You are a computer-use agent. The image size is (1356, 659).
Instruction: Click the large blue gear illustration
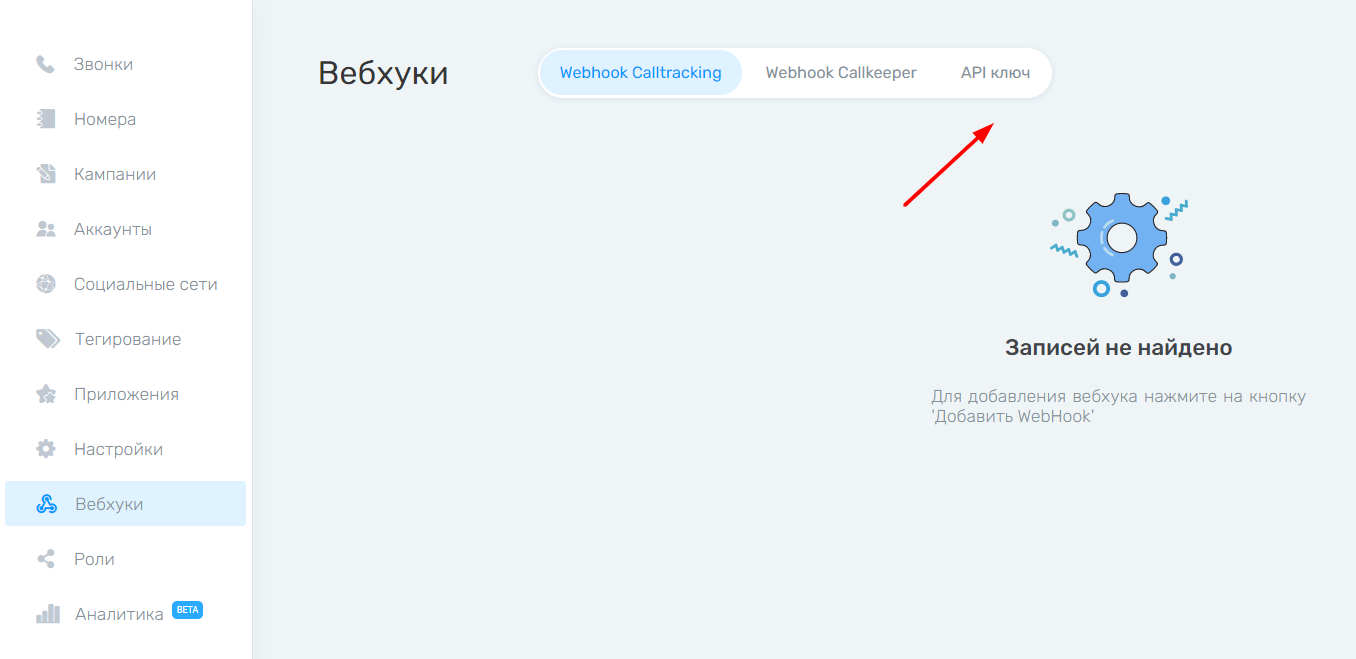point(1120,240)
